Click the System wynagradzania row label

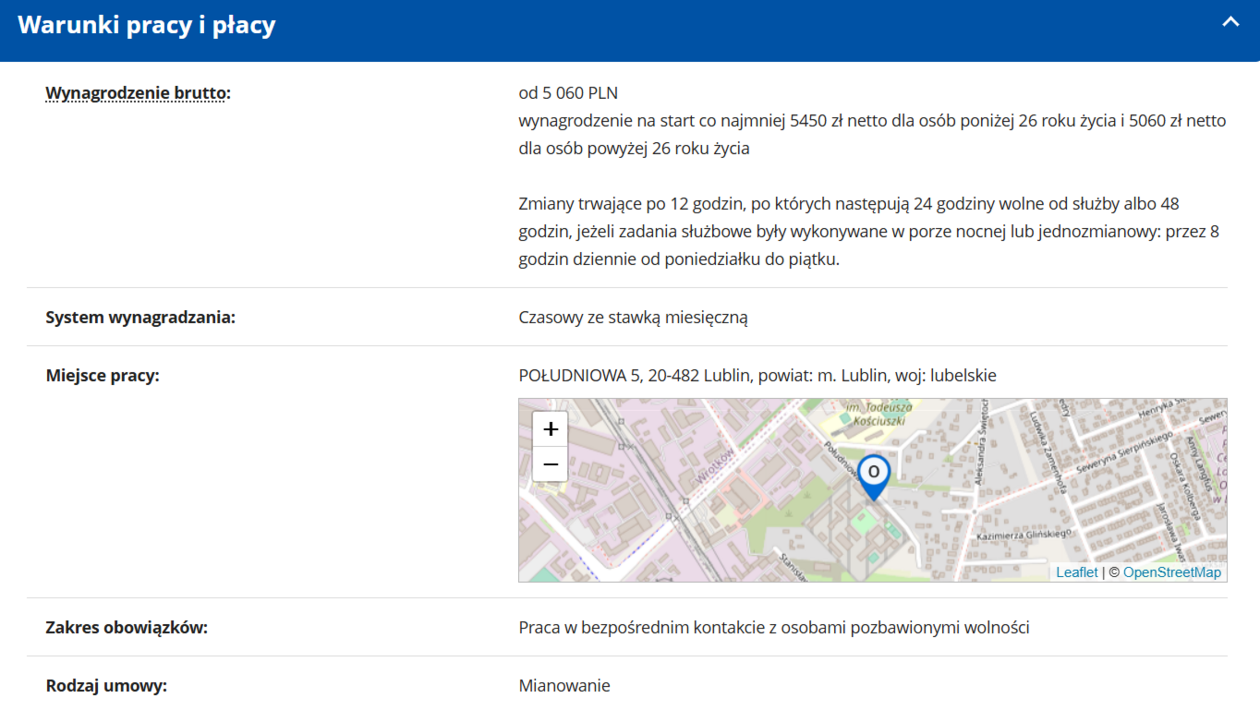coord(140,318)
